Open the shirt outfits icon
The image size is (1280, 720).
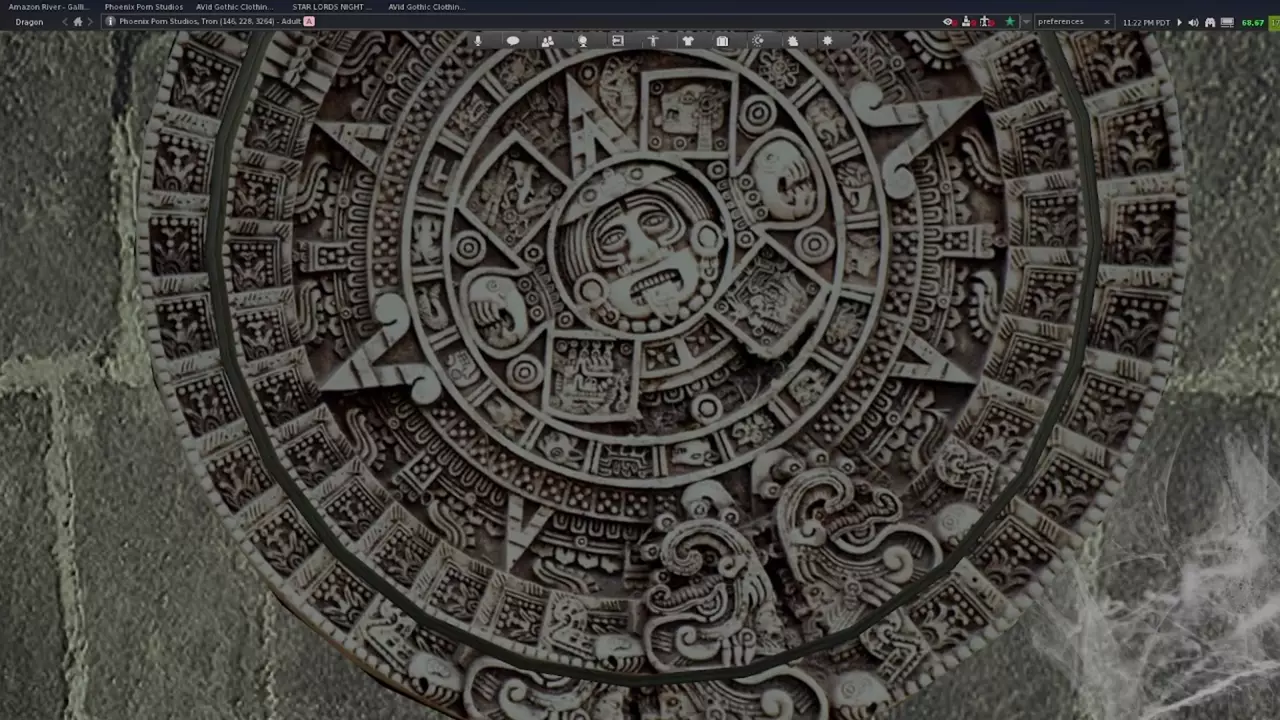[688, 41]
